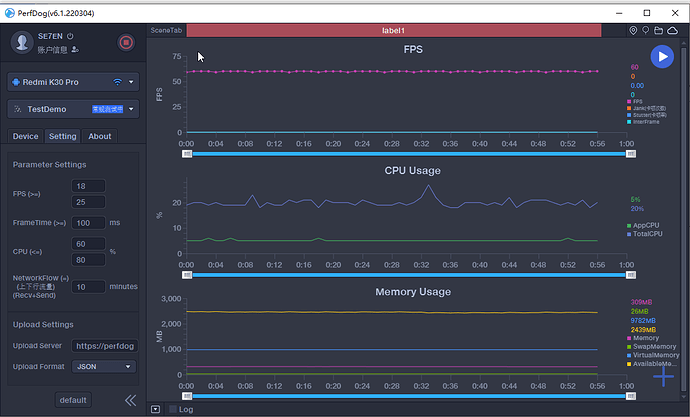Collapse sidebar with double chevron icon
690x417 pixels.
pos(130,400)
